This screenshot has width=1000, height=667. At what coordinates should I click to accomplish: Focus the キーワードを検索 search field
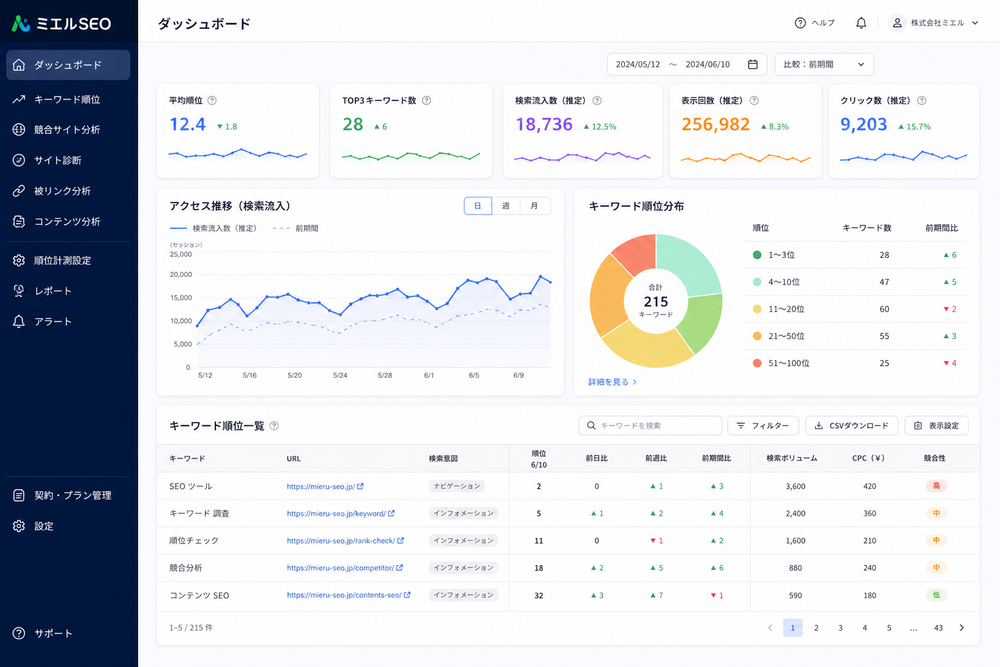coord(650,425)
